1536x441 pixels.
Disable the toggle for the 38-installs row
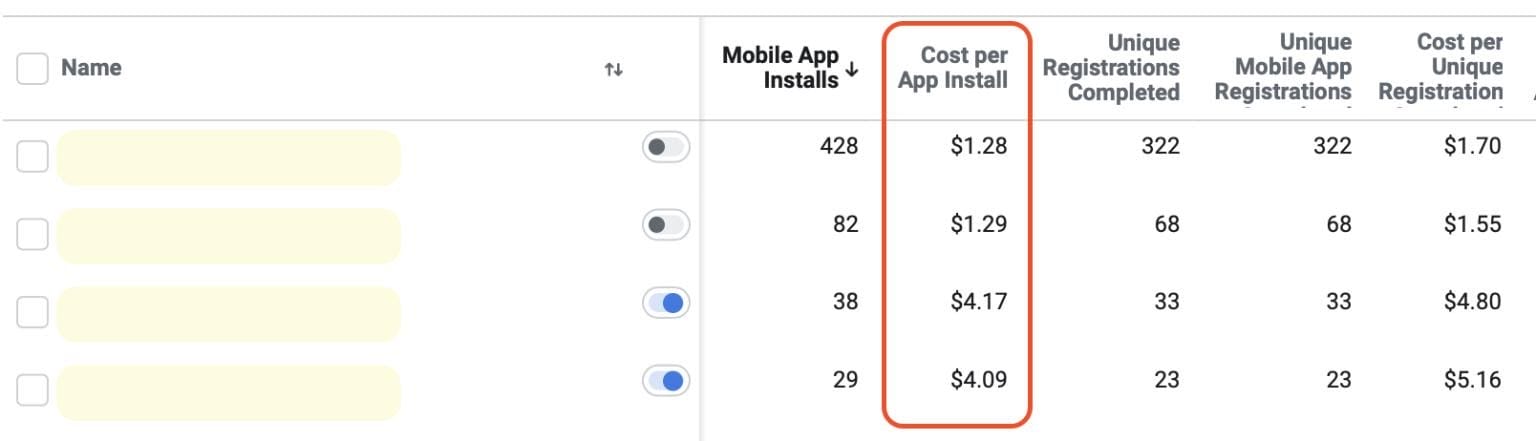point(666,302)
